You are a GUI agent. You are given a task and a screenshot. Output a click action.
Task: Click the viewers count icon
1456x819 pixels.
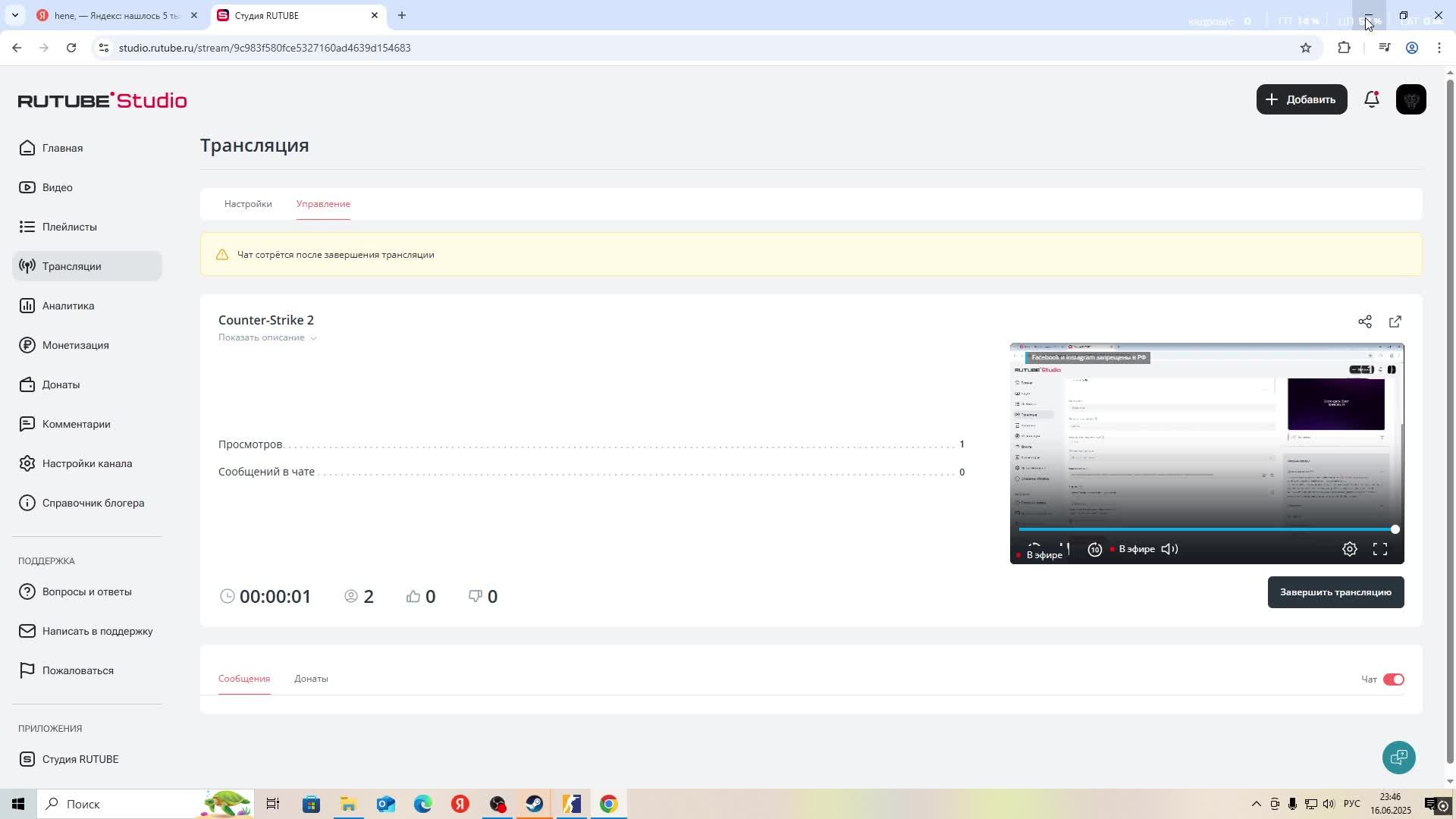click(351, 596)
